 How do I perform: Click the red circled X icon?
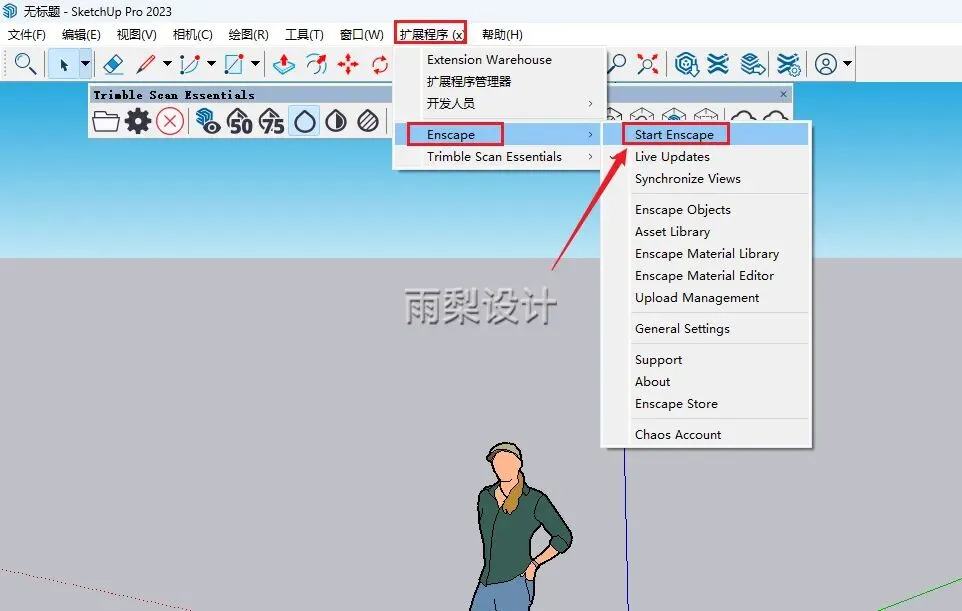click(170, 121)
